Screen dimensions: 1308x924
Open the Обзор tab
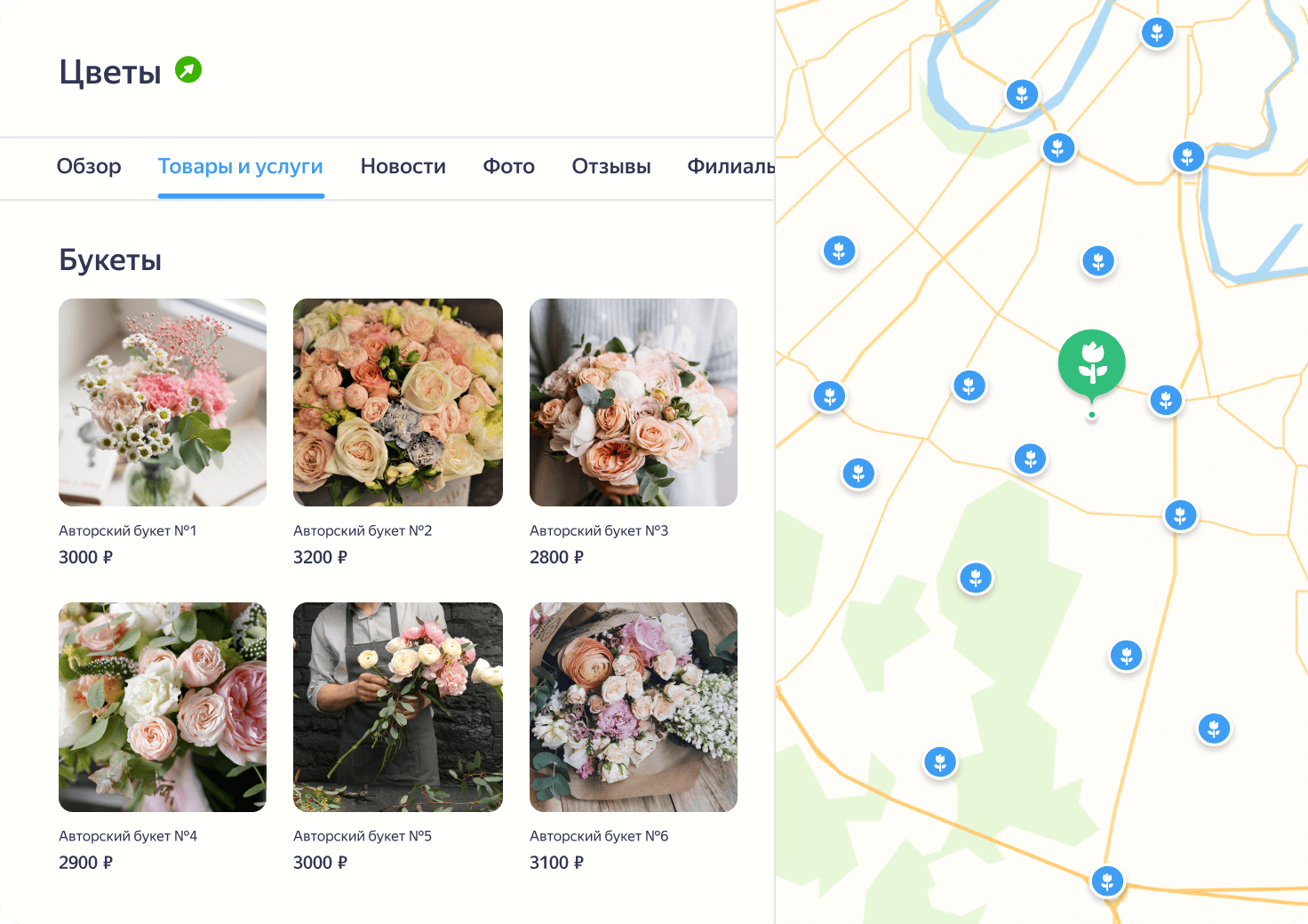coord(89,166)
